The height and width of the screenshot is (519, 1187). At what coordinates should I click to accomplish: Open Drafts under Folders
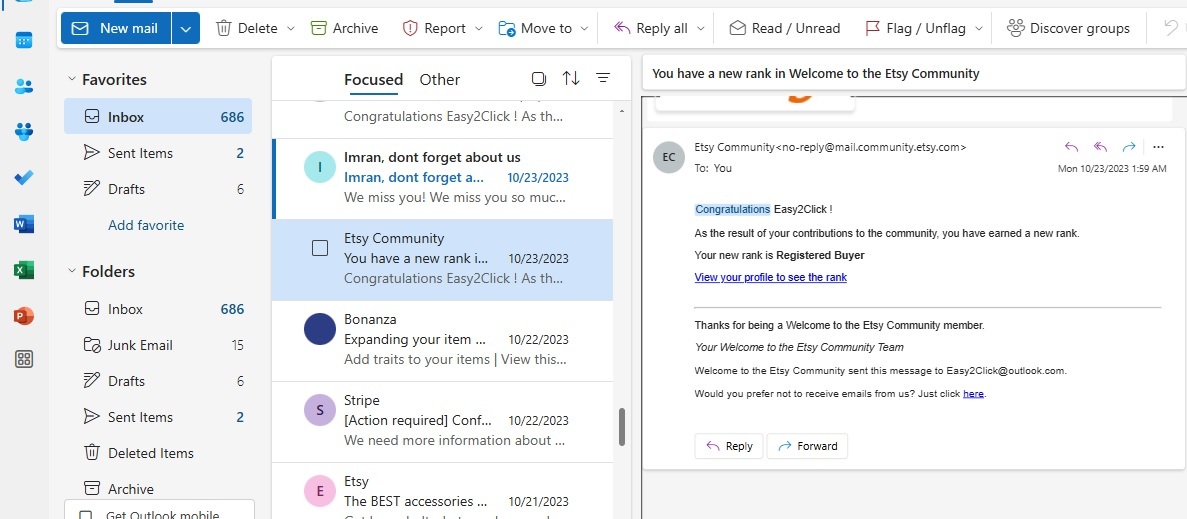click(158, 381)
